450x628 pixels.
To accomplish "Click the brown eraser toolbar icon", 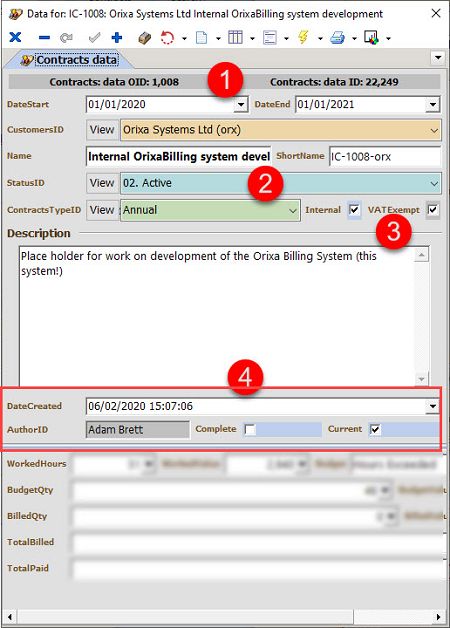I will (x=145, y=38).
